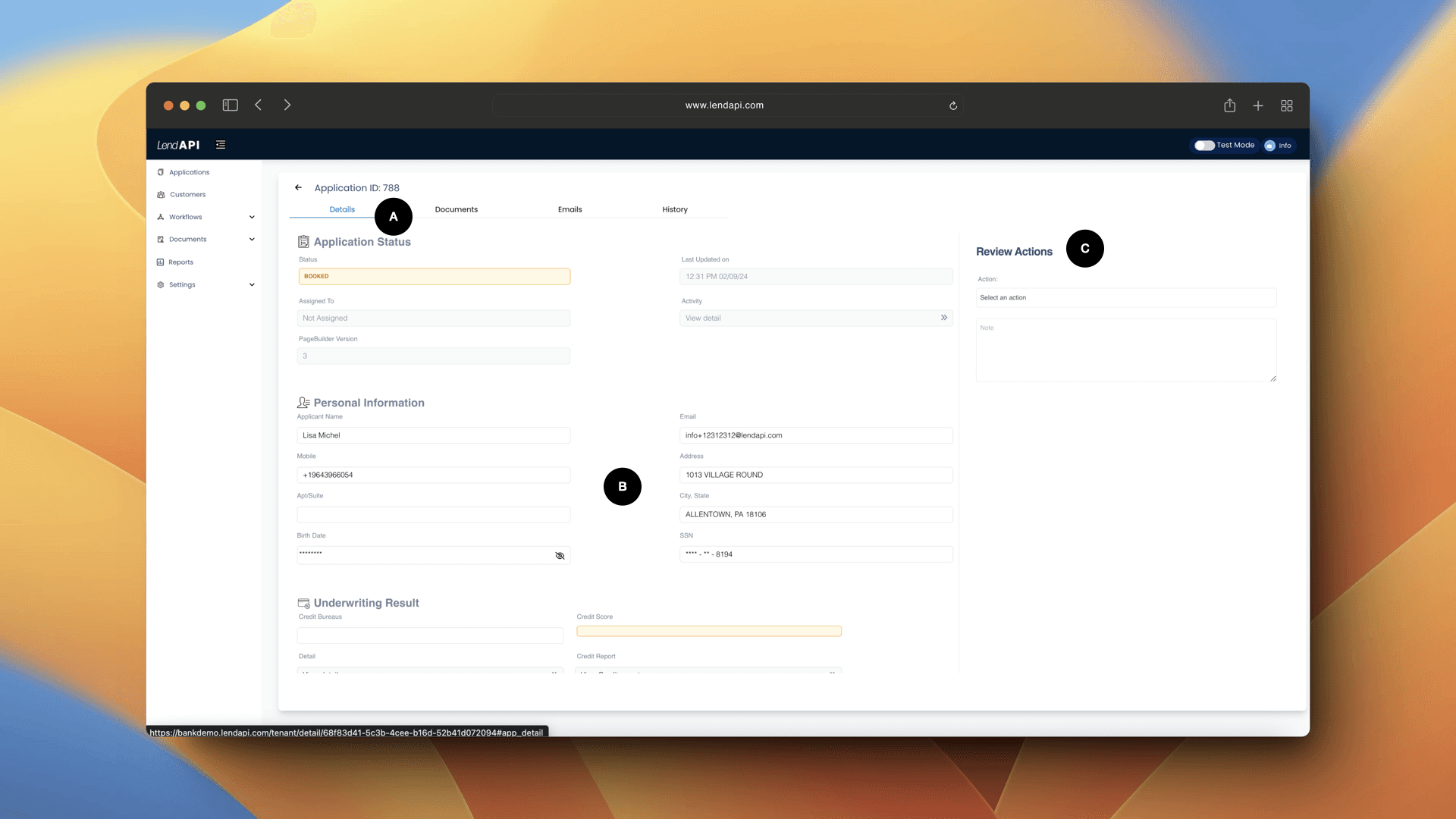
Task: Click the Emails tab label
Action: 570,209
